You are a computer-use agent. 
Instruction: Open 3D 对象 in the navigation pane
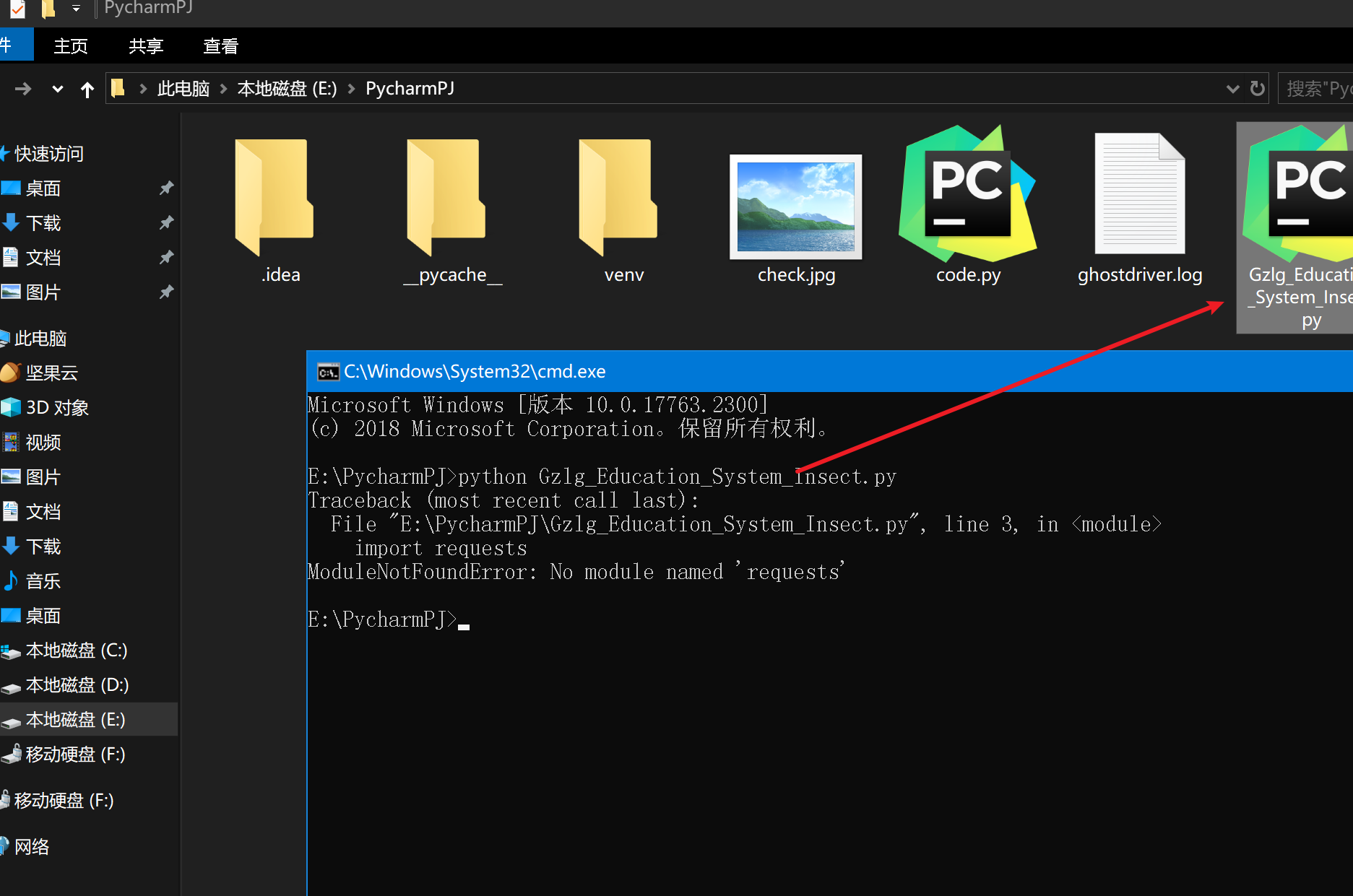coord(57,408)
